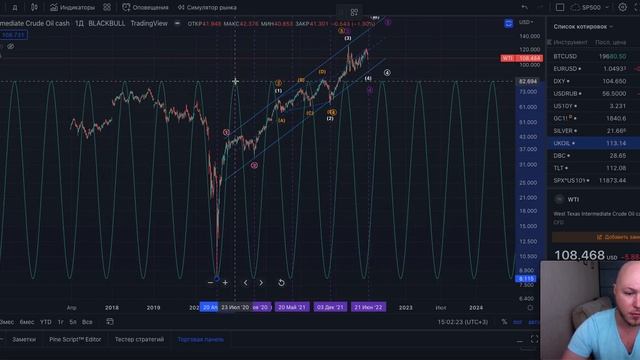Select the 5л time range
The image size is (640, 360).
(x=73, y=322)
